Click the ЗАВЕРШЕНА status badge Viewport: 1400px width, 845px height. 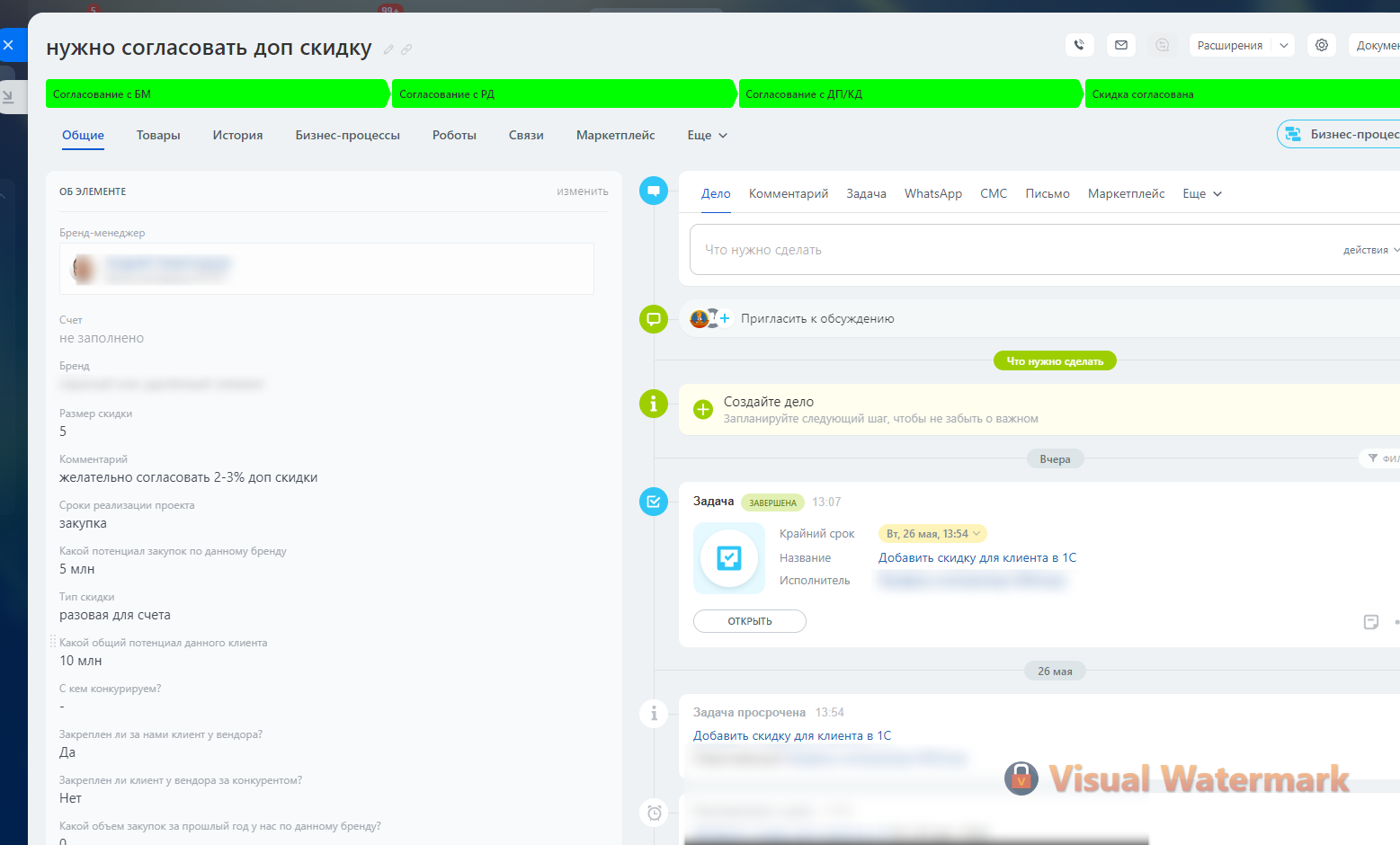[773, 503]
